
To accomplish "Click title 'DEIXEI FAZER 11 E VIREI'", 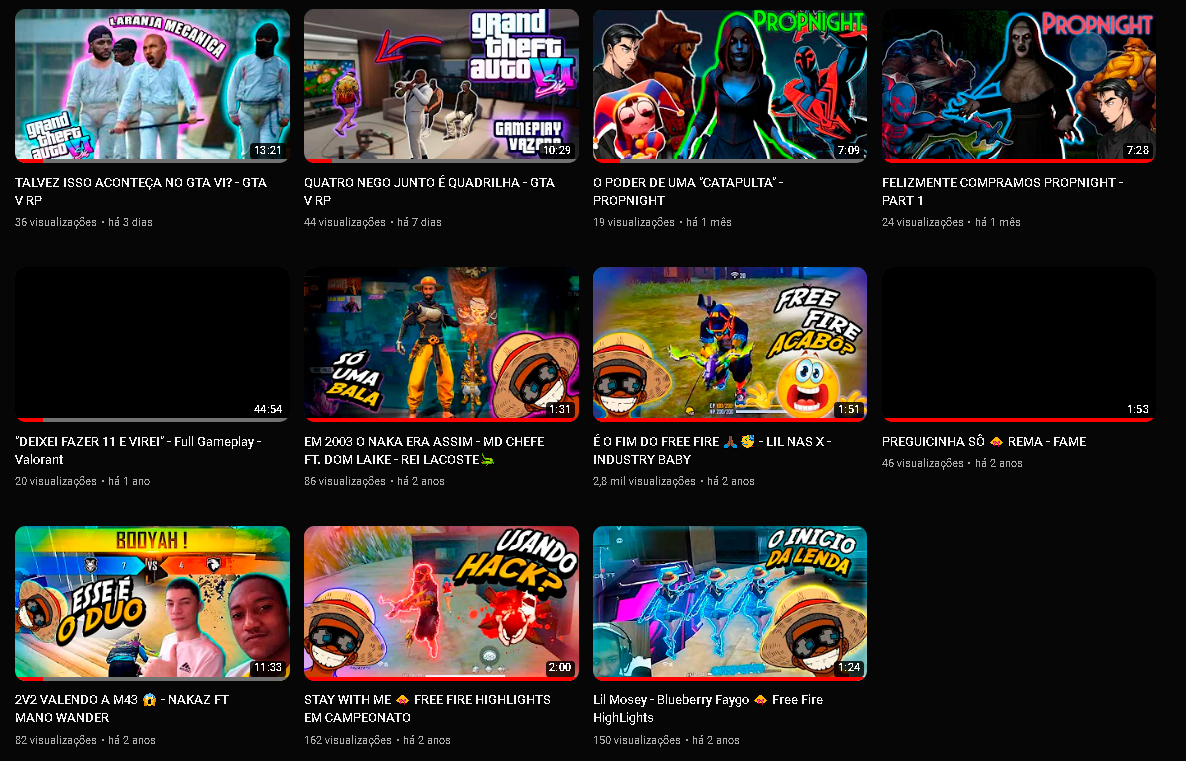I will pos(138,450).
